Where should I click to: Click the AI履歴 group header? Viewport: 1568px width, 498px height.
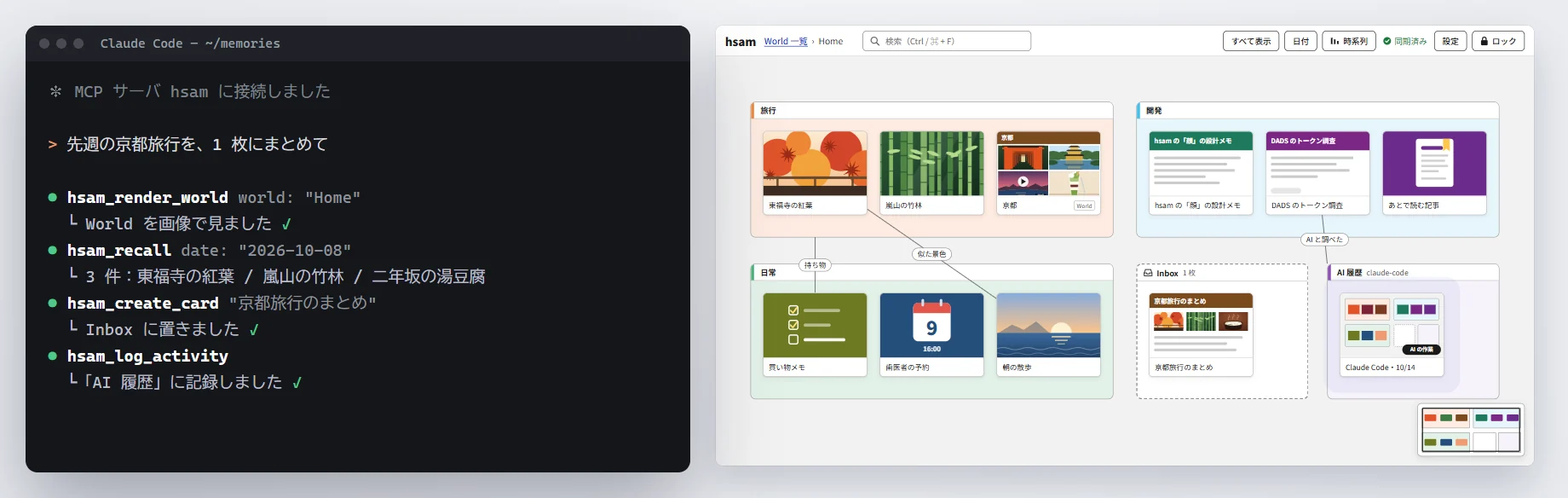click(1413, 273)
